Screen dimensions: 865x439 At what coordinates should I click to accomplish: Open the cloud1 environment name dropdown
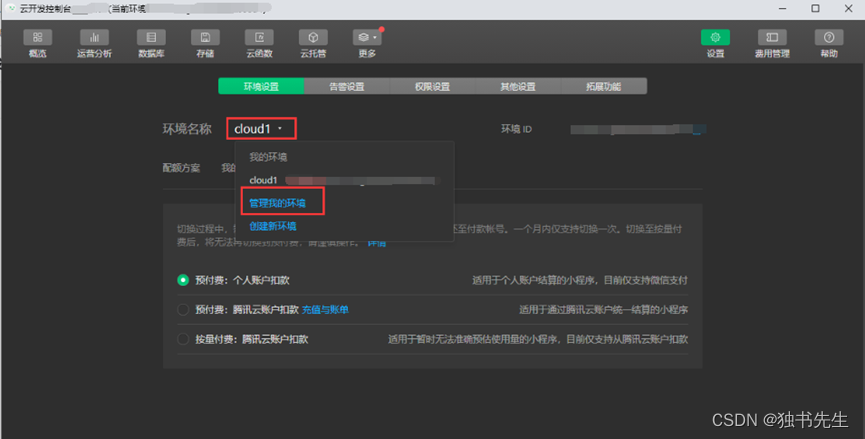tap(261, 129)
